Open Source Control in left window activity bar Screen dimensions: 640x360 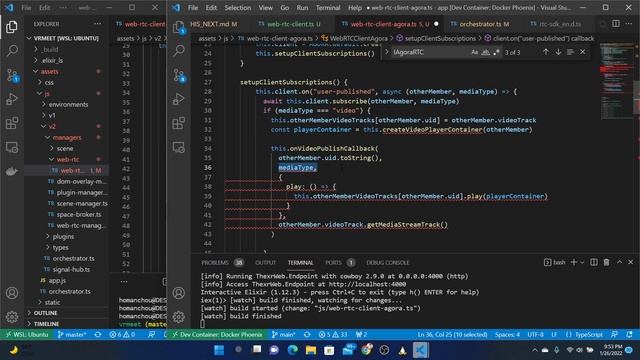coord(12,76)
